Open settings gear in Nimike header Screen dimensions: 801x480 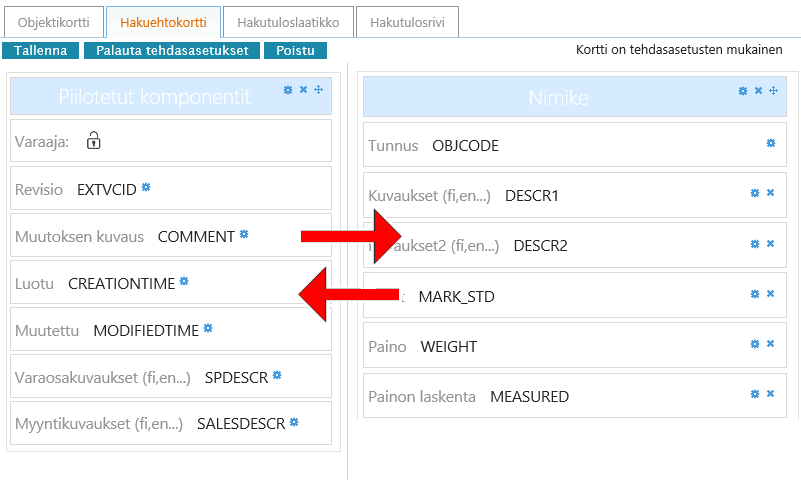742,91
